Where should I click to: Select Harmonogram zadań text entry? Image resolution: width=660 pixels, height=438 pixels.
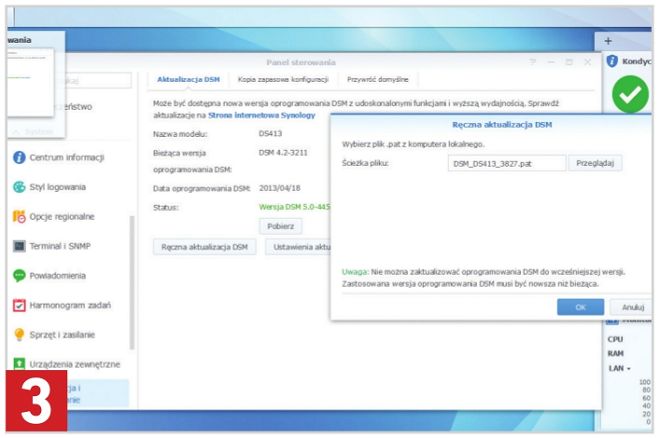coord(70,305)
